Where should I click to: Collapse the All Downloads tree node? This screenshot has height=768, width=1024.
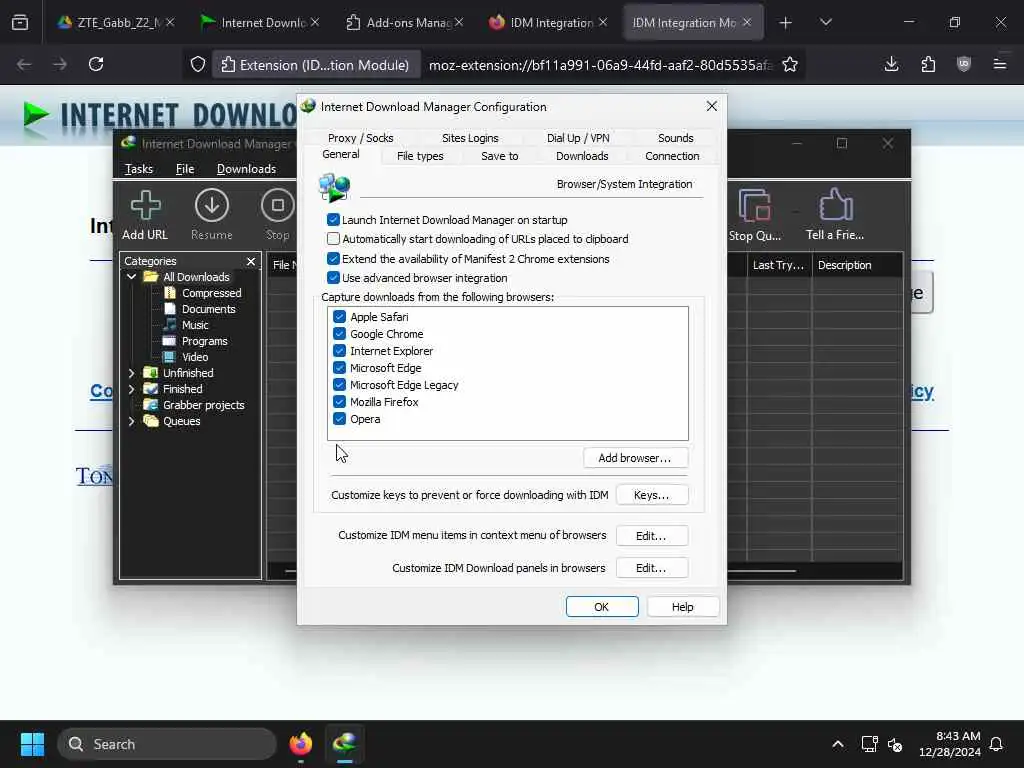(131, 277)
